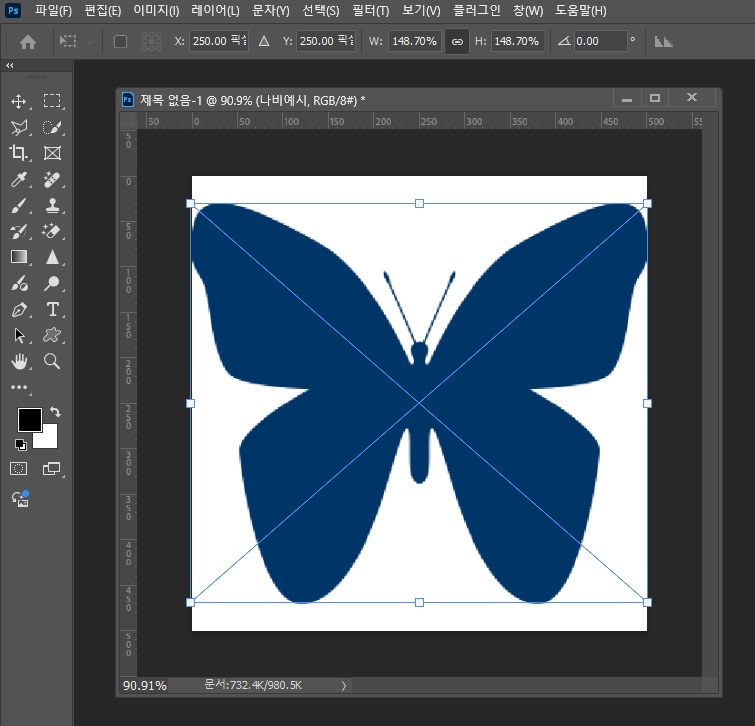Toggle relative positioning triangle icon
The height and width of the screenshot is (726, 755).
[x=264, y=41]
